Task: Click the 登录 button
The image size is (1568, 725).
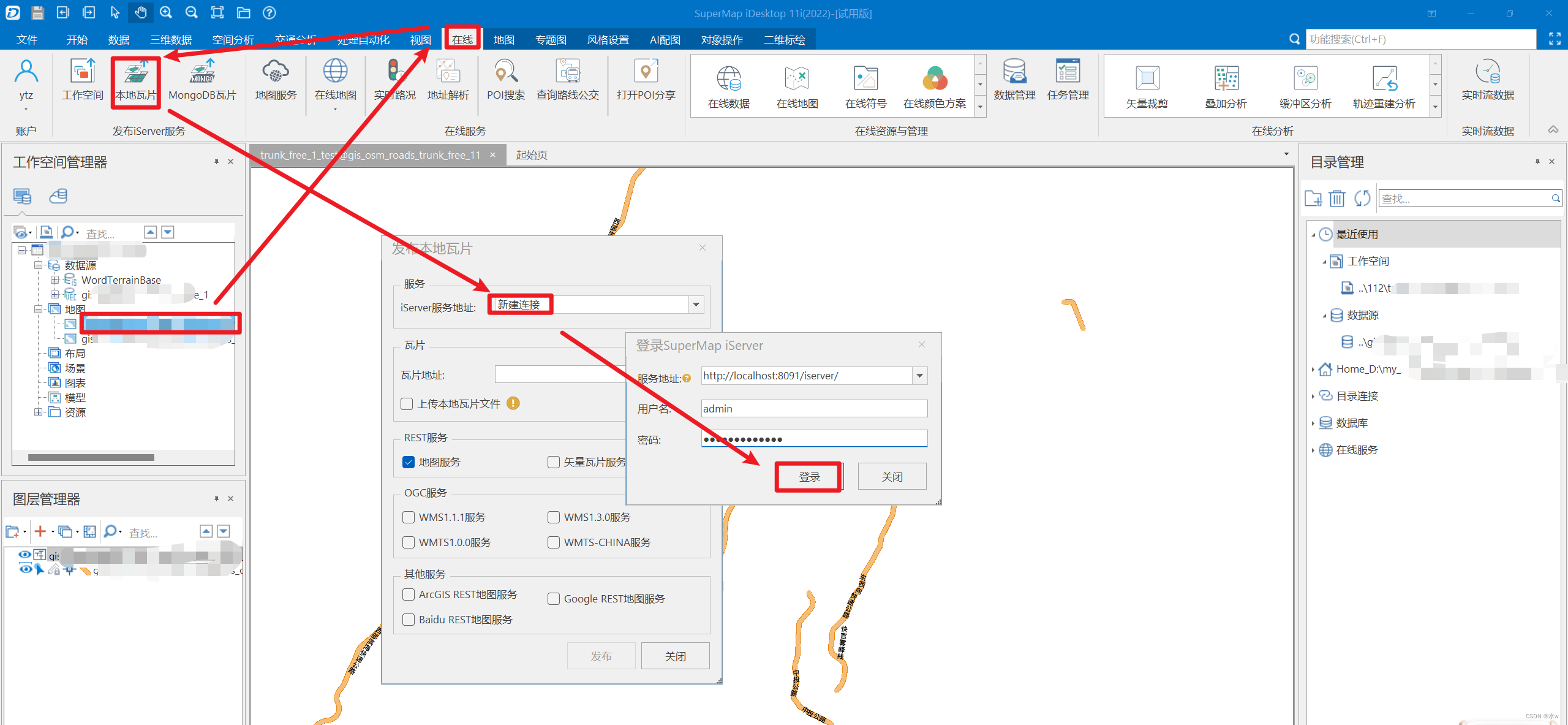Action: (809, 477)
